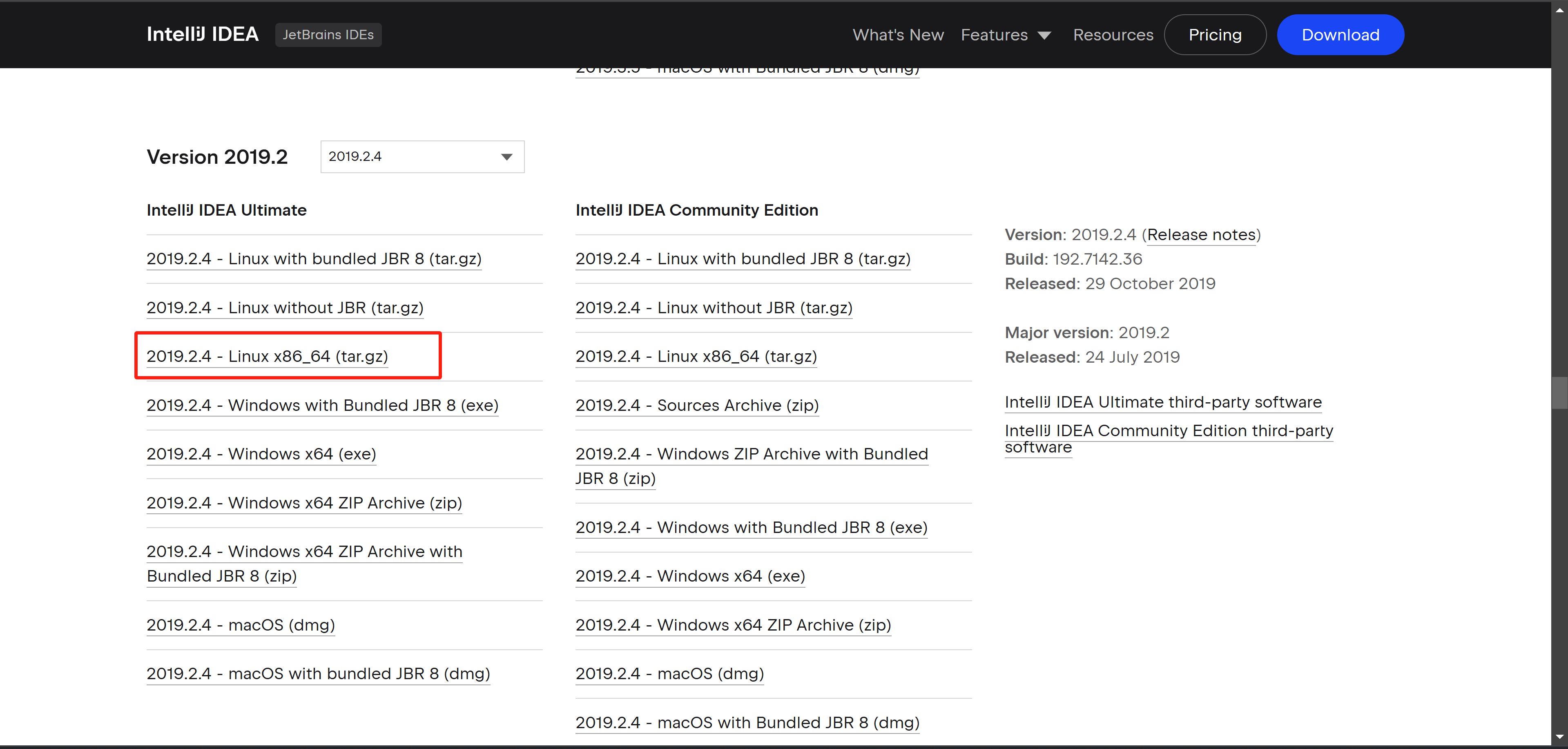Expand the version dropdown arrow
Image resolution: width=1568 pixels, height=749 pixels.
pos(506,156)
